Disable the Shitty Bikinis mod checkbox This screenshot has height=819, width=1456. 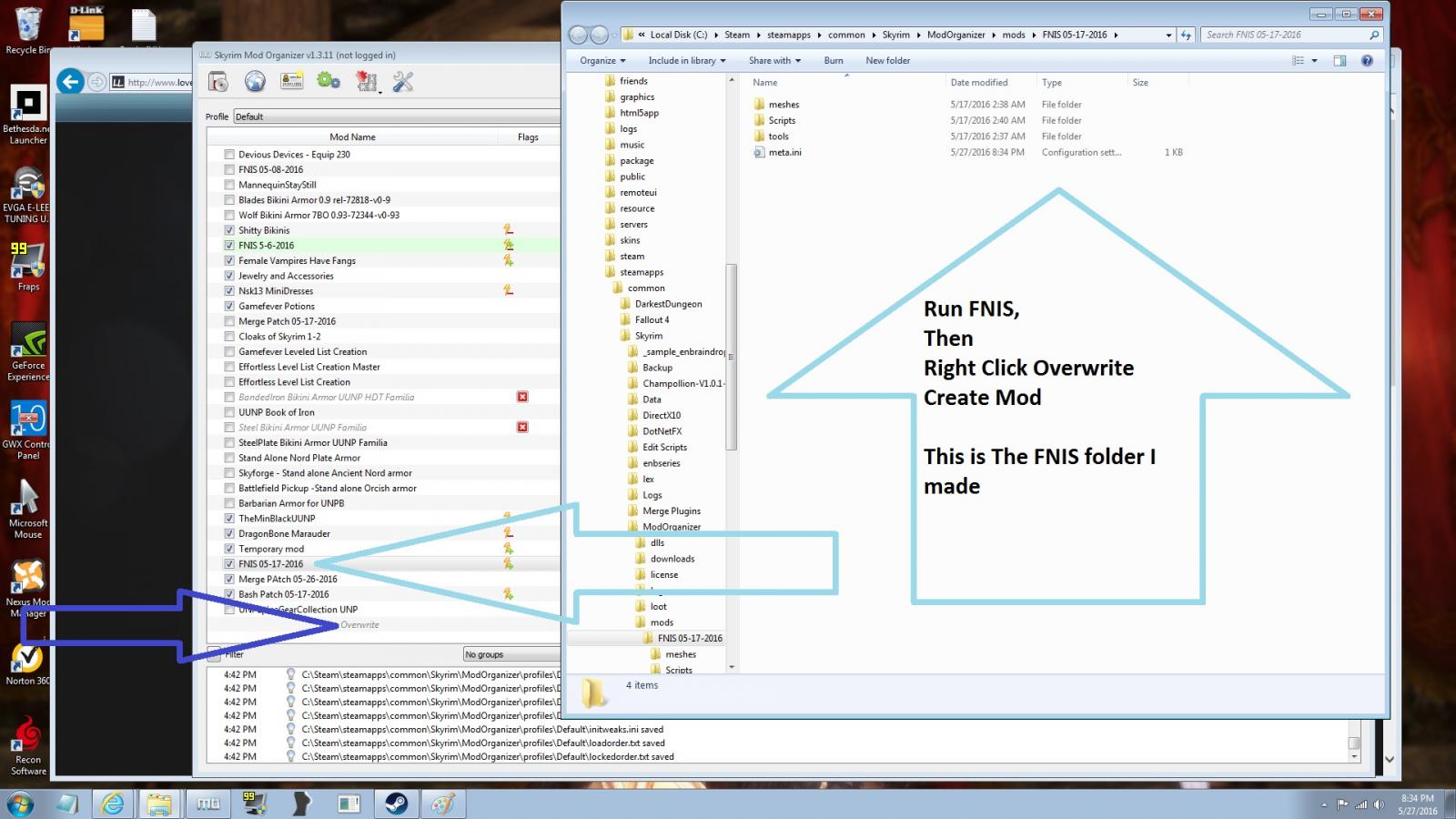[229, 230]
